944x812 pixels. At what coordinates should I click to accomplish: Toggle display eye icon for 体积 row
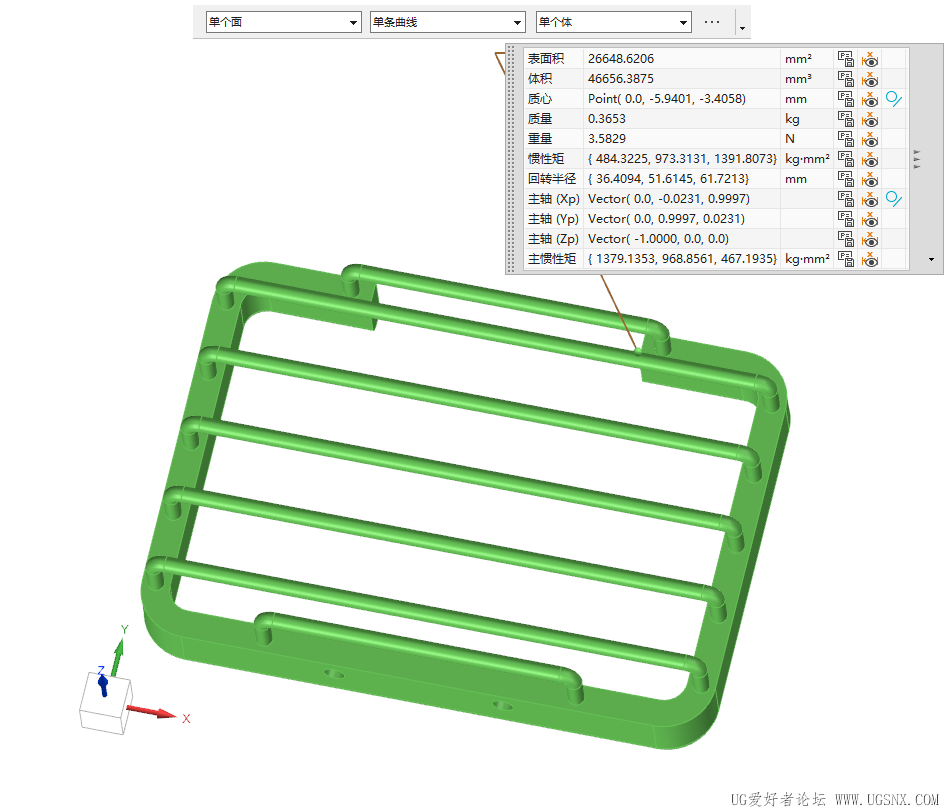pos(870,79)
